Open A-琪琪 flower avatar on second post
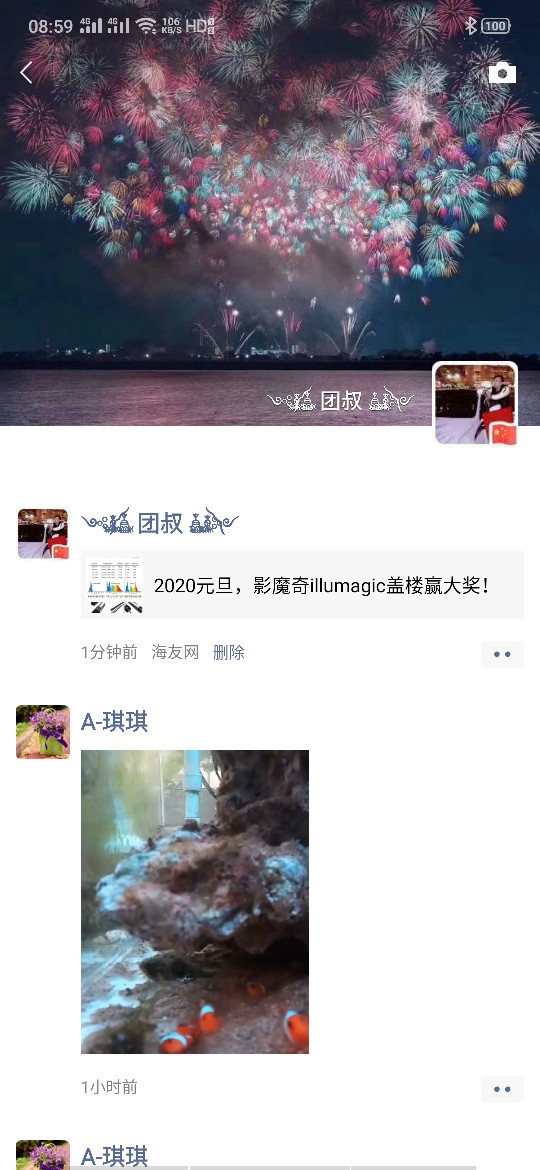 pyautogui.click(x=43, y=732)
